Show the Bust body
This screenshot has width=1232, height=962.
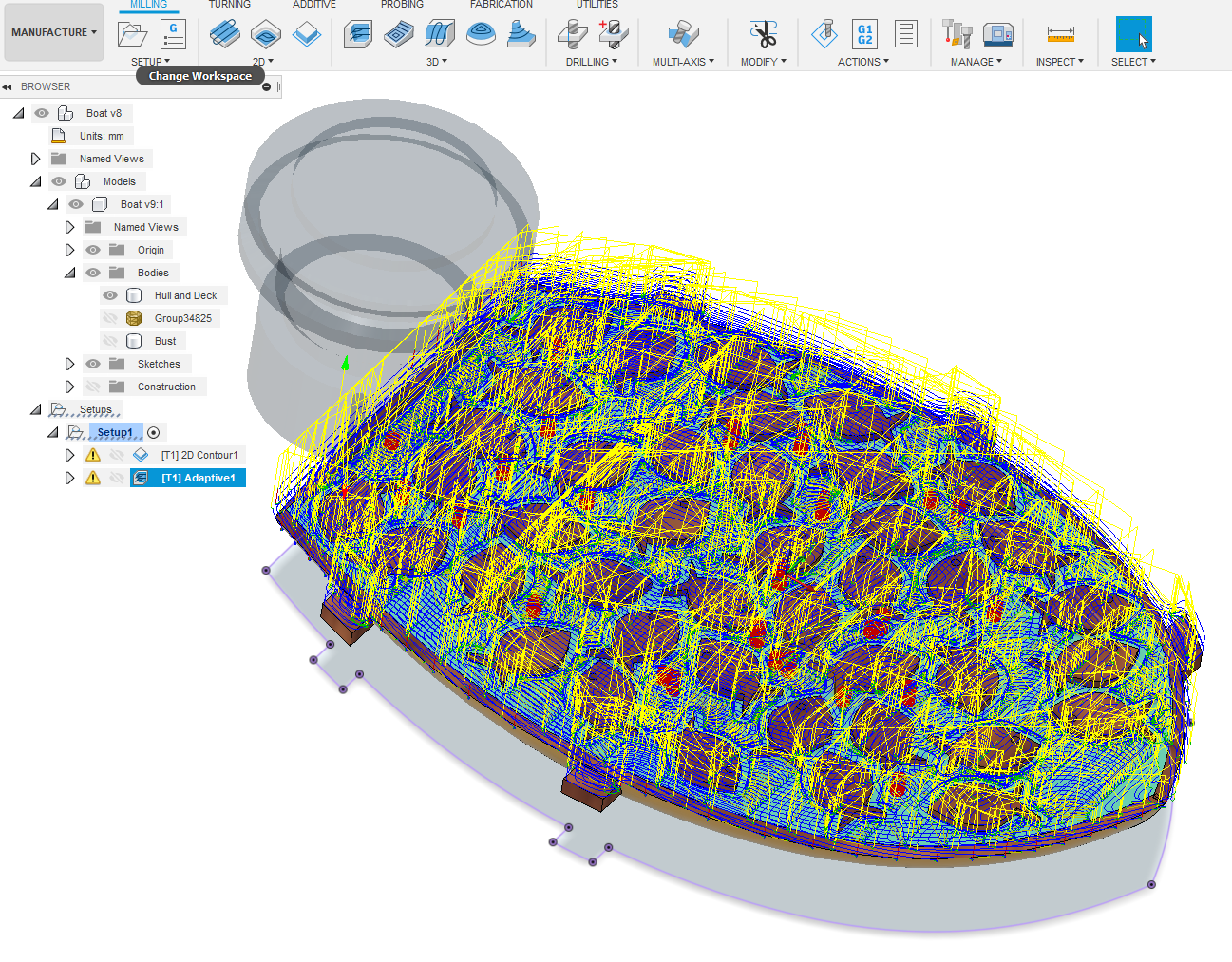(110, 341)
